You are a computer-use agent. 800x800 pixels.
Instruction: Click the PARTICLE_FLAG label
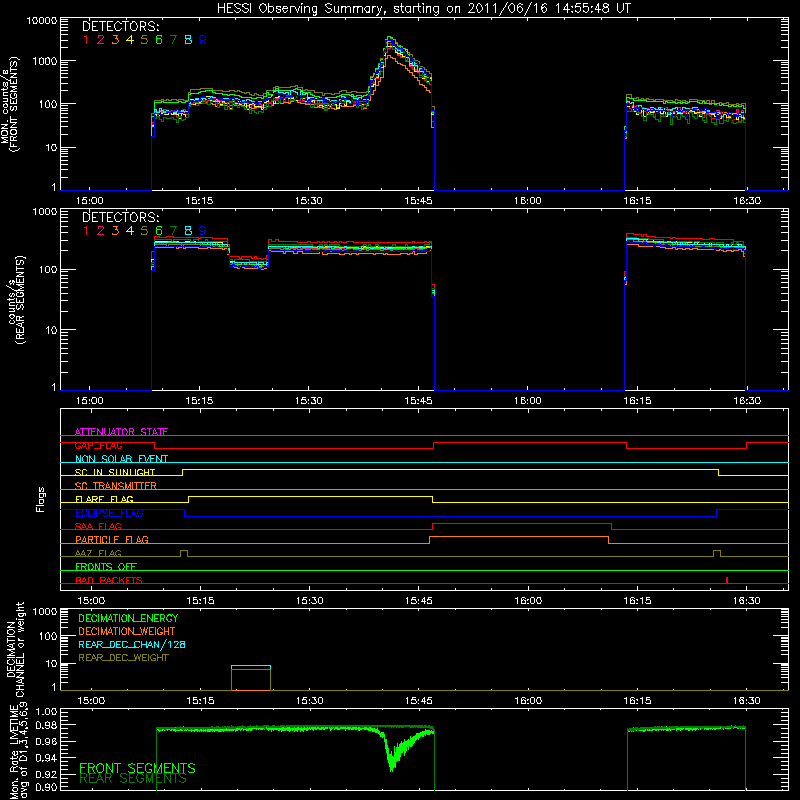click(x=112, y=540)
